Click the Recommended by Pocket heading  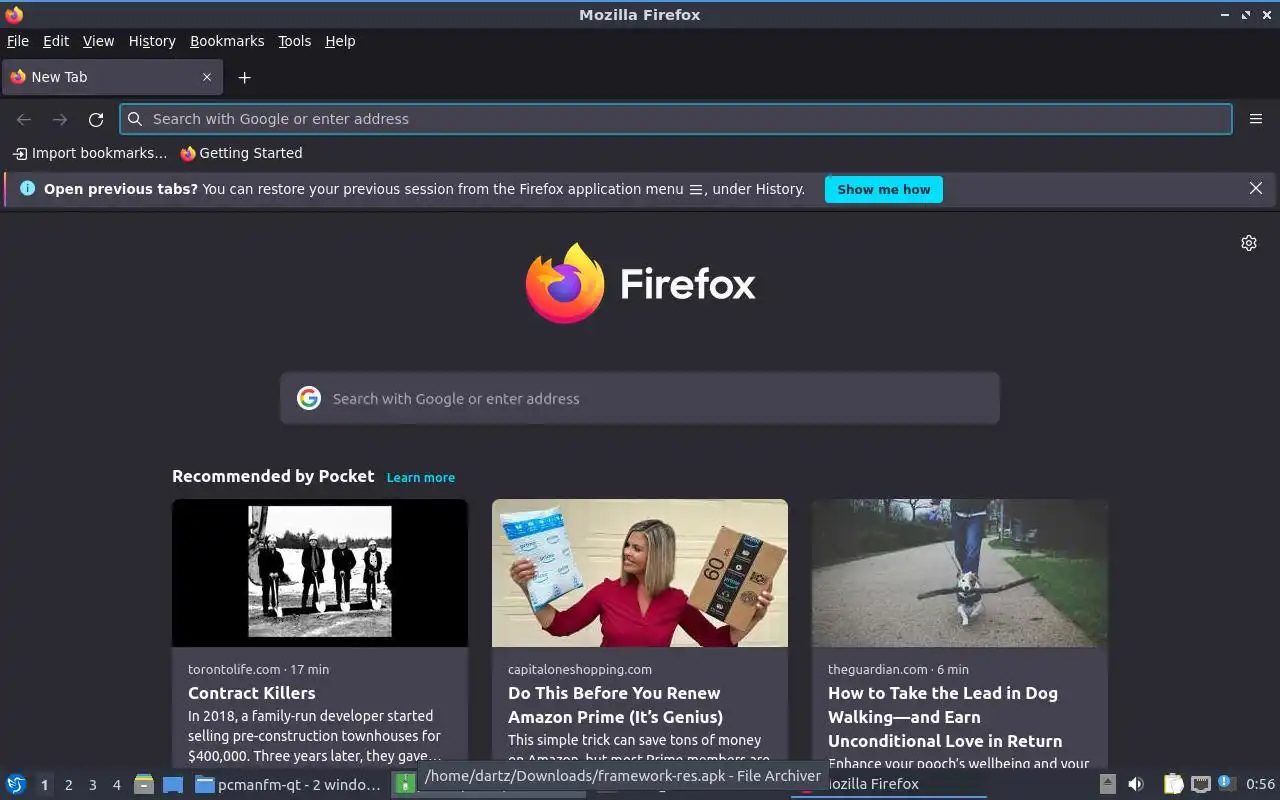tap(273, 476)
